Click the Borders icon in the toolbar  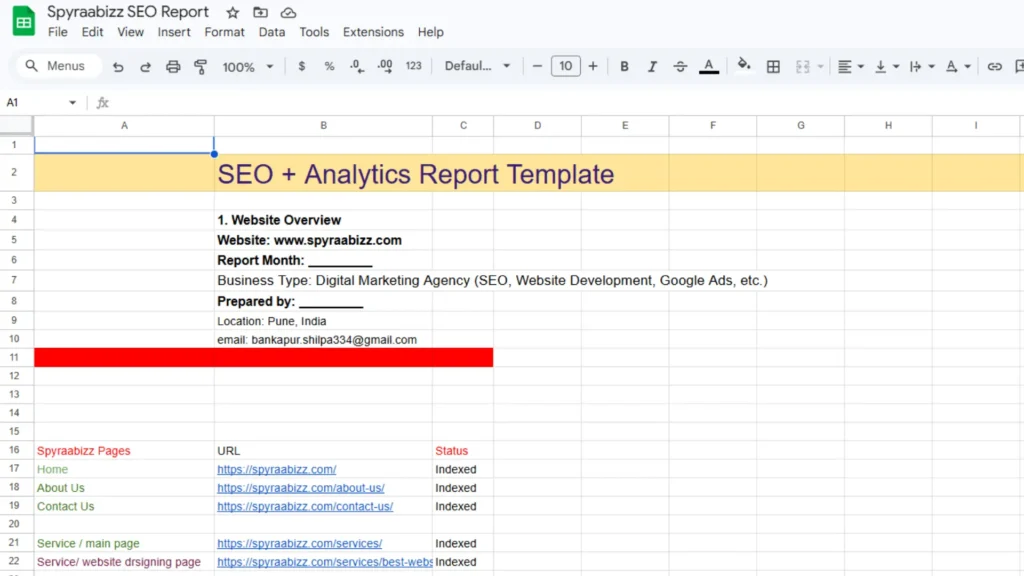(773, 65)
